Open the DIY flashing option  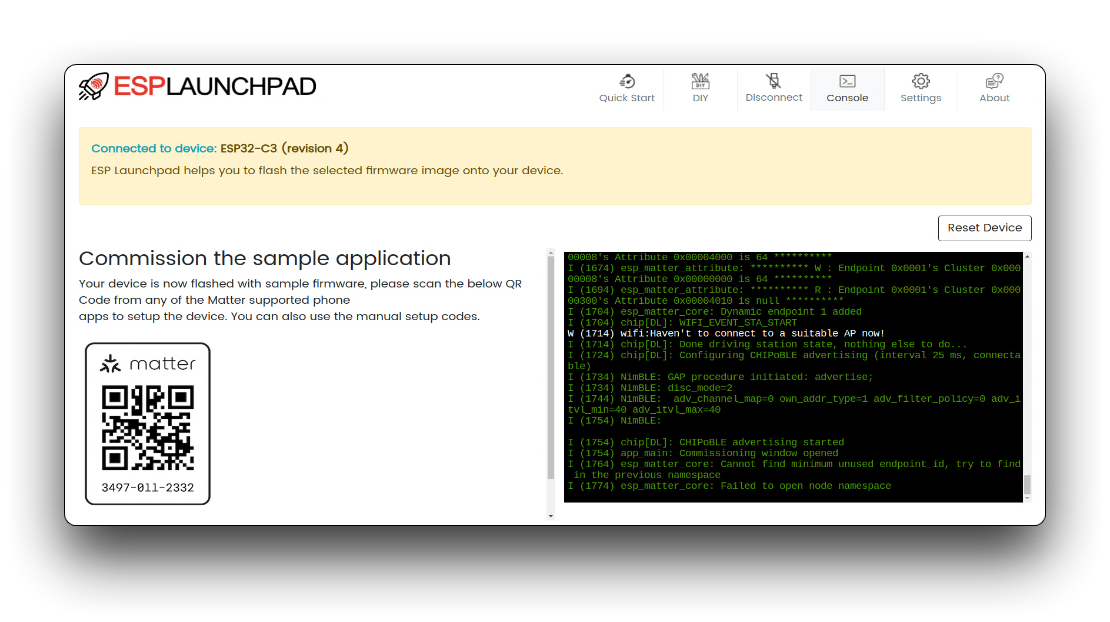point(700,89)
